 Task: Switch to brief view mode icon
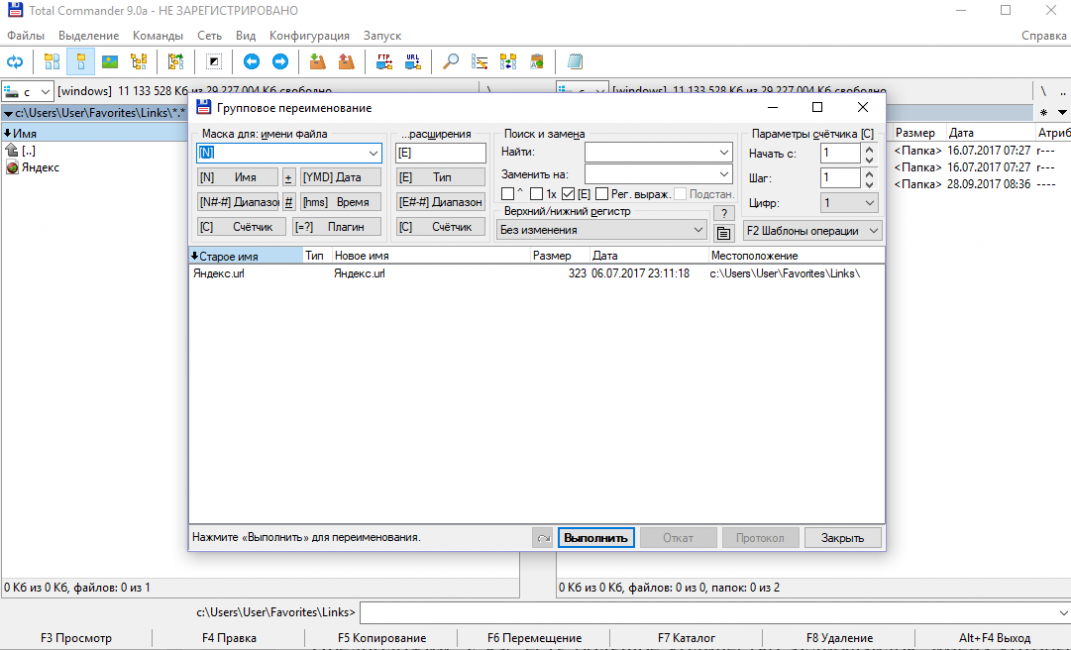(x=52, y=62)
